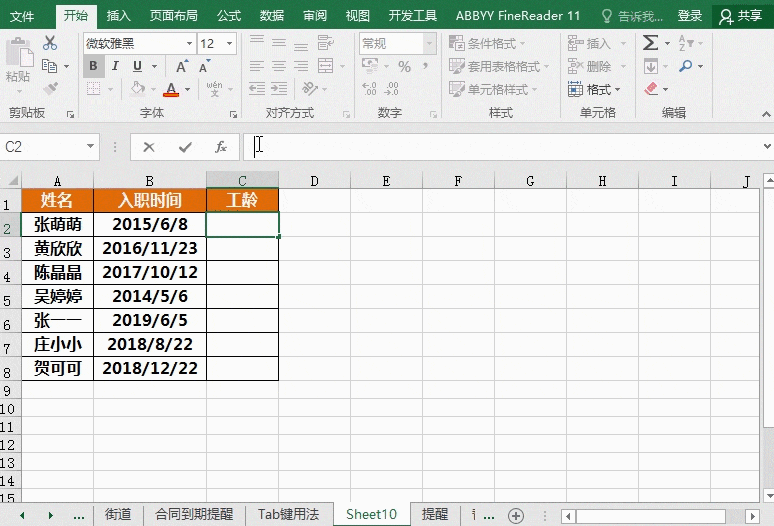Screen dimensions: 774x526
Task: Open the ABBYY FineReader 11 tab
Action: tap(518, 16)
